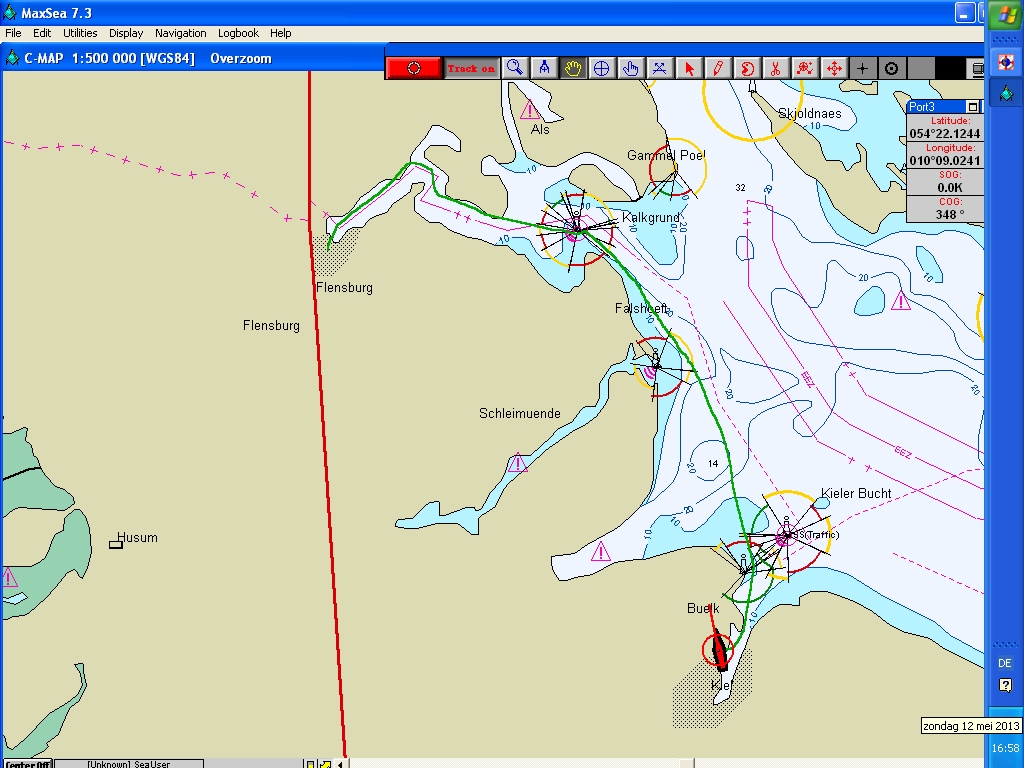Click the Gammel Poel light symbol

point(674,170)
